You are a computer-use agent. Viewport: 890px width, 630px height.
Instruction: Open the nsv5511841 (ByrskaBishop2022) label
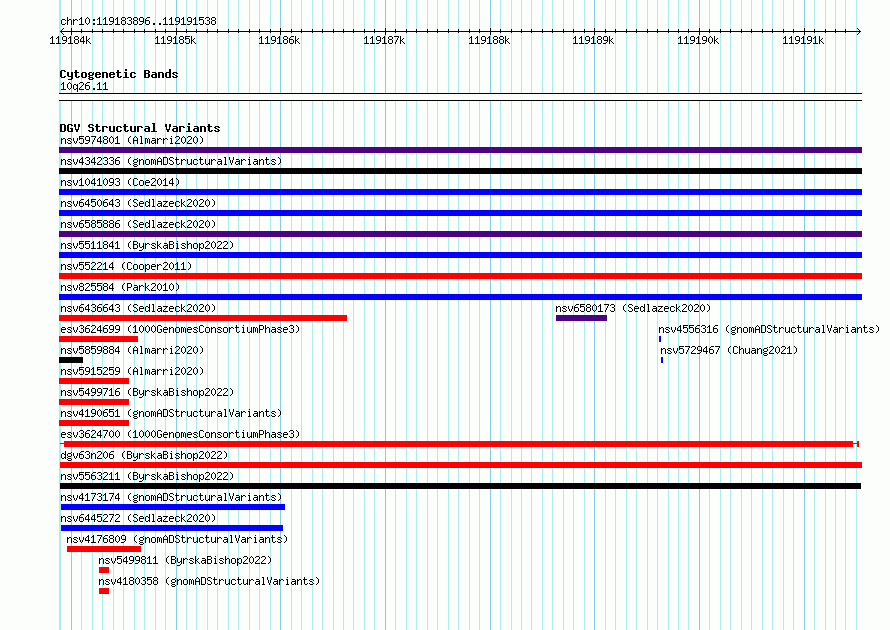click(x=147, y=245)
